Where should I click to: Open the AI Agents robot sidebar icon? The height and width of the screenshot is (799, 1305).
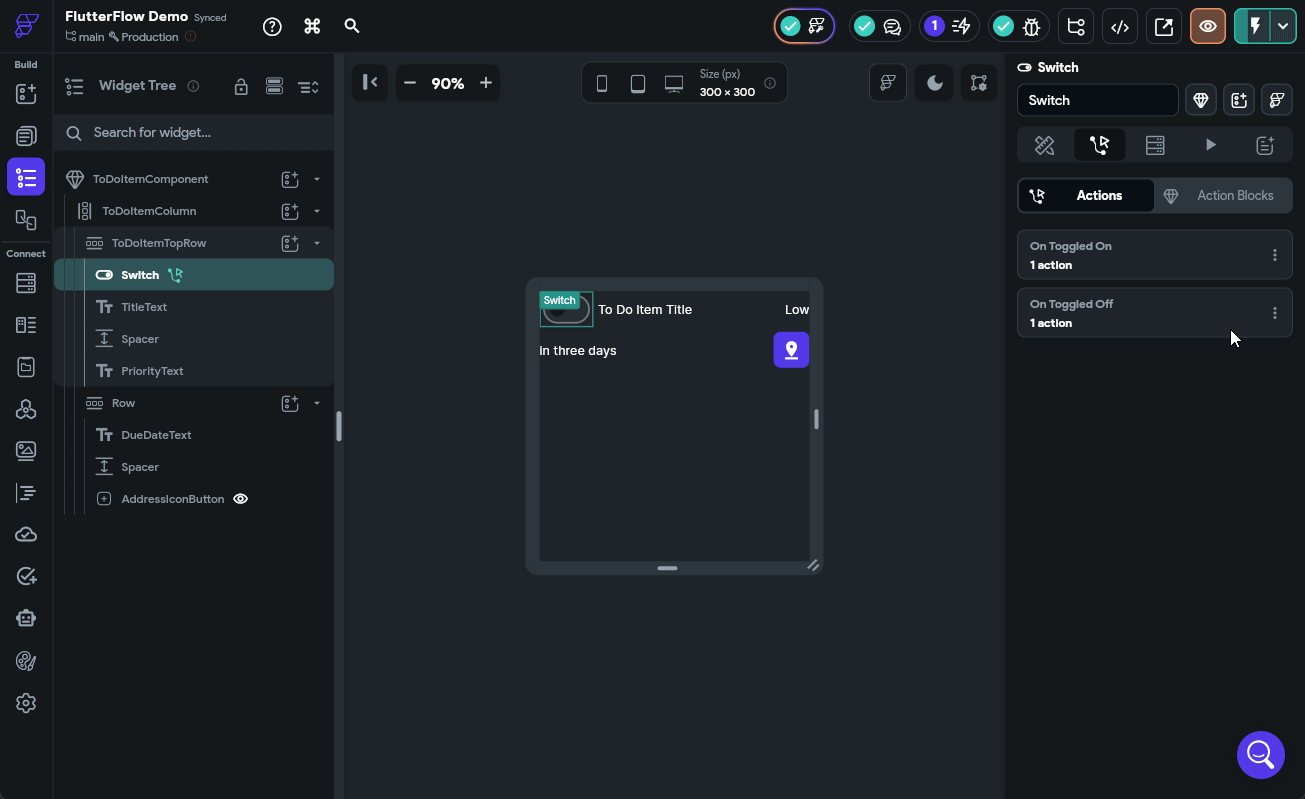(x=26, y=619)
